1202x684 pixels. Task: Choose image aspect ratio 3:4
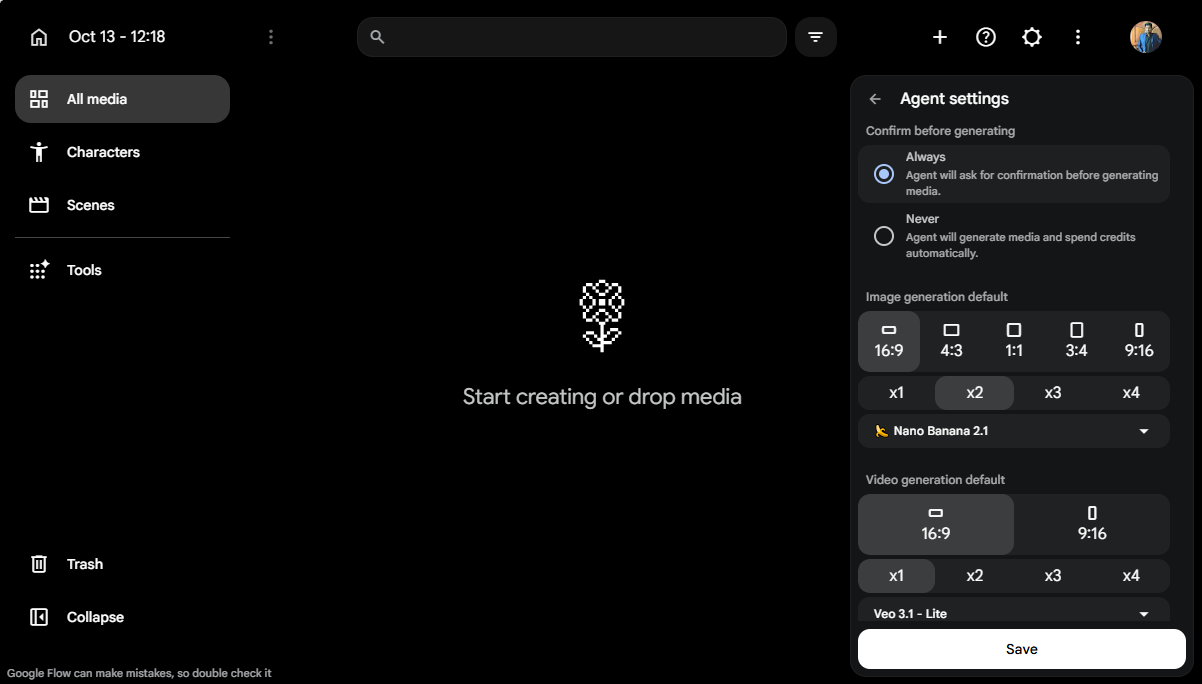tap(1076, 341)
